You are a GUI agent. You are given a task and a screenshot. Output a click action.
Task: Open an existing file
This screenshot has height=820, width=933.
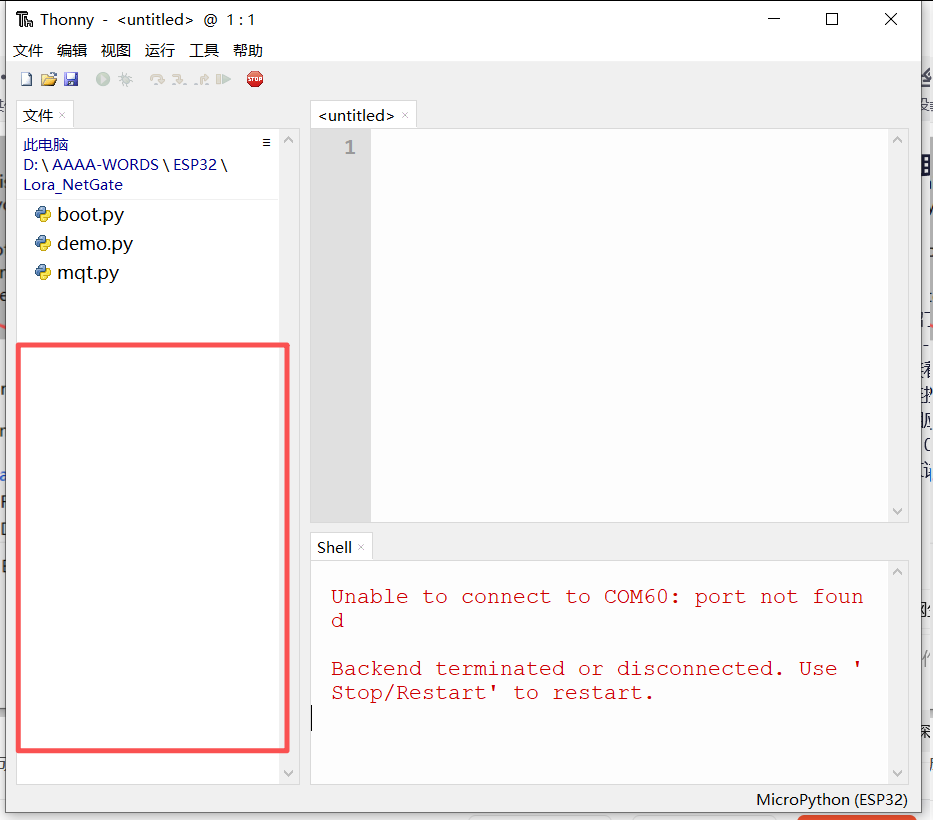pos(48,78)
